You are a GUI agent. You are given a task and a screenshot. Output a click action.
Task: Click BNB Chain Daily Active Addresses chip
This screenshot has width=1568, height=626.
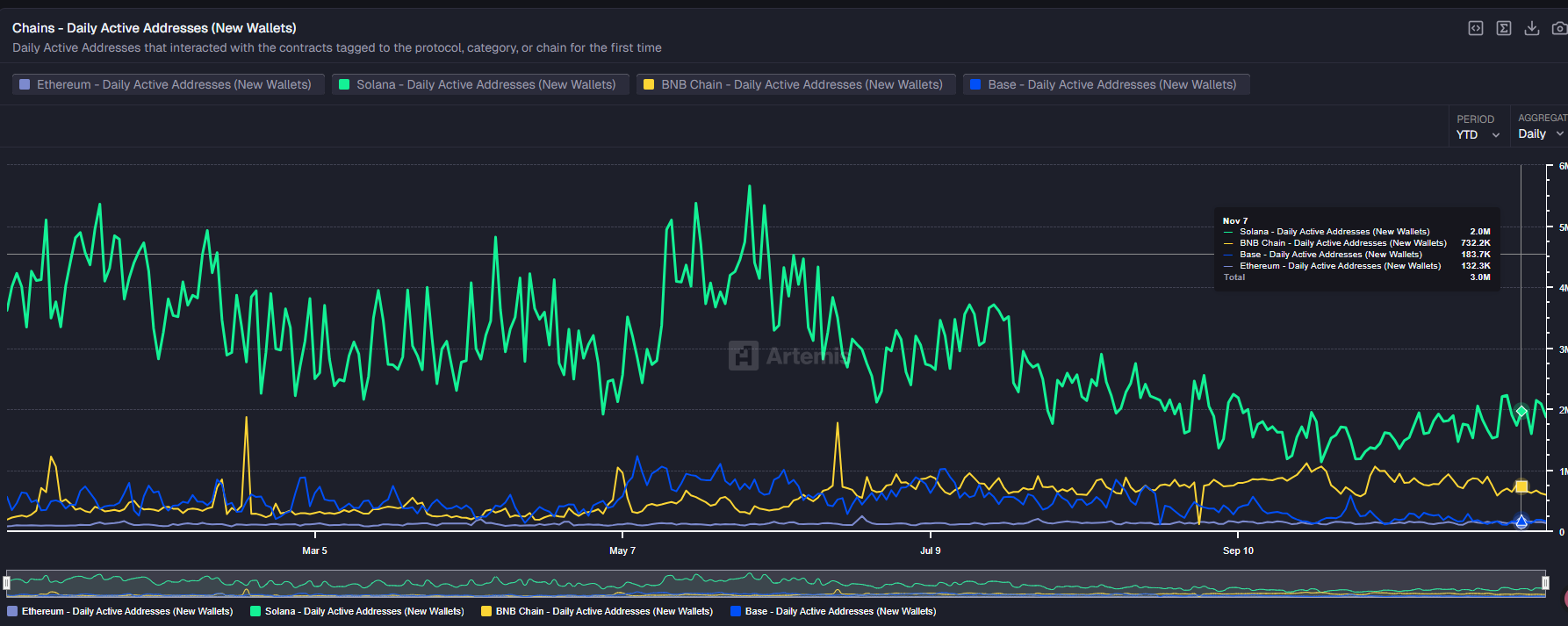click(795, 84)
